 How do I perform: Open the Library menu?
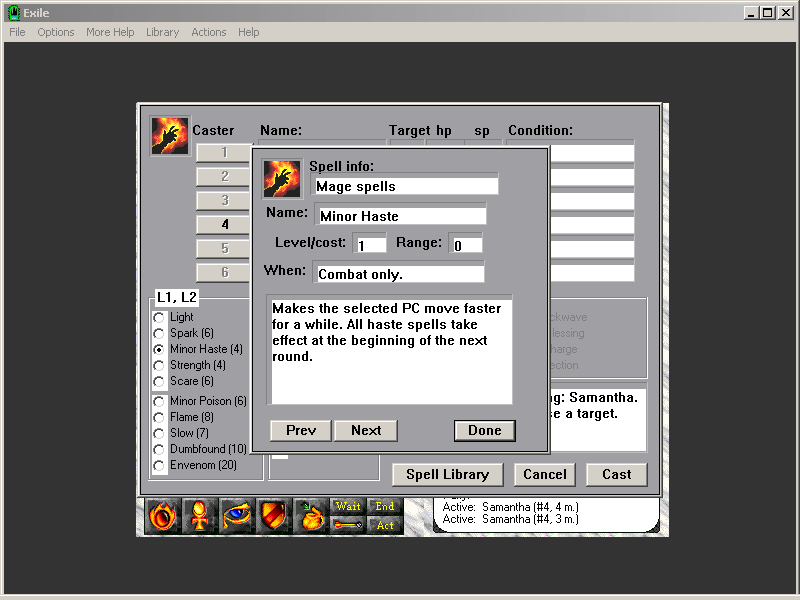162,32
